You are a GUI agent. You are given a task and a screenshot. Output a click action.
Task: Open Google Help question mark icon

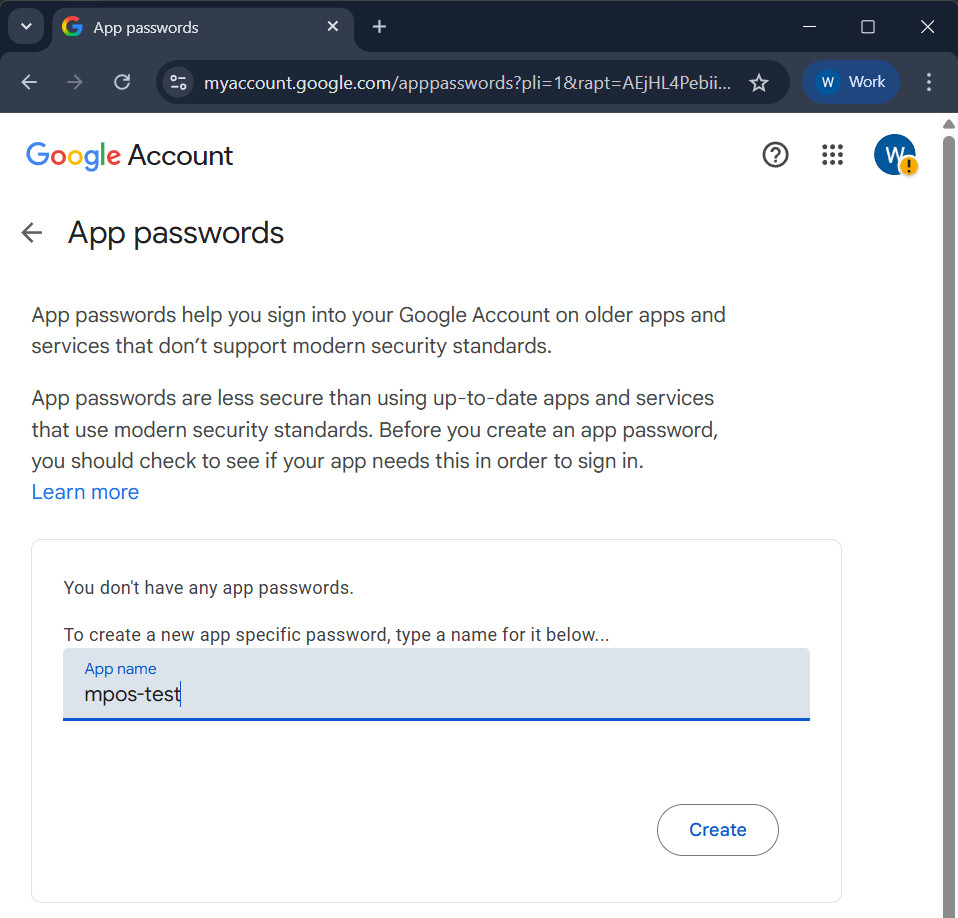pos(775,155)
